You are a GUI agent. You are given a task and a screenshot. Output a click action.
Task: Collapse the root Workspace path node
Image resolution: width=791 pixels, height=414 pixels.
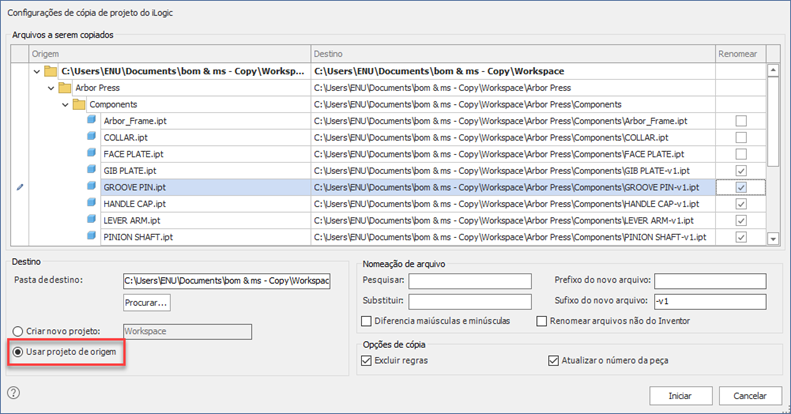(36, 71)
